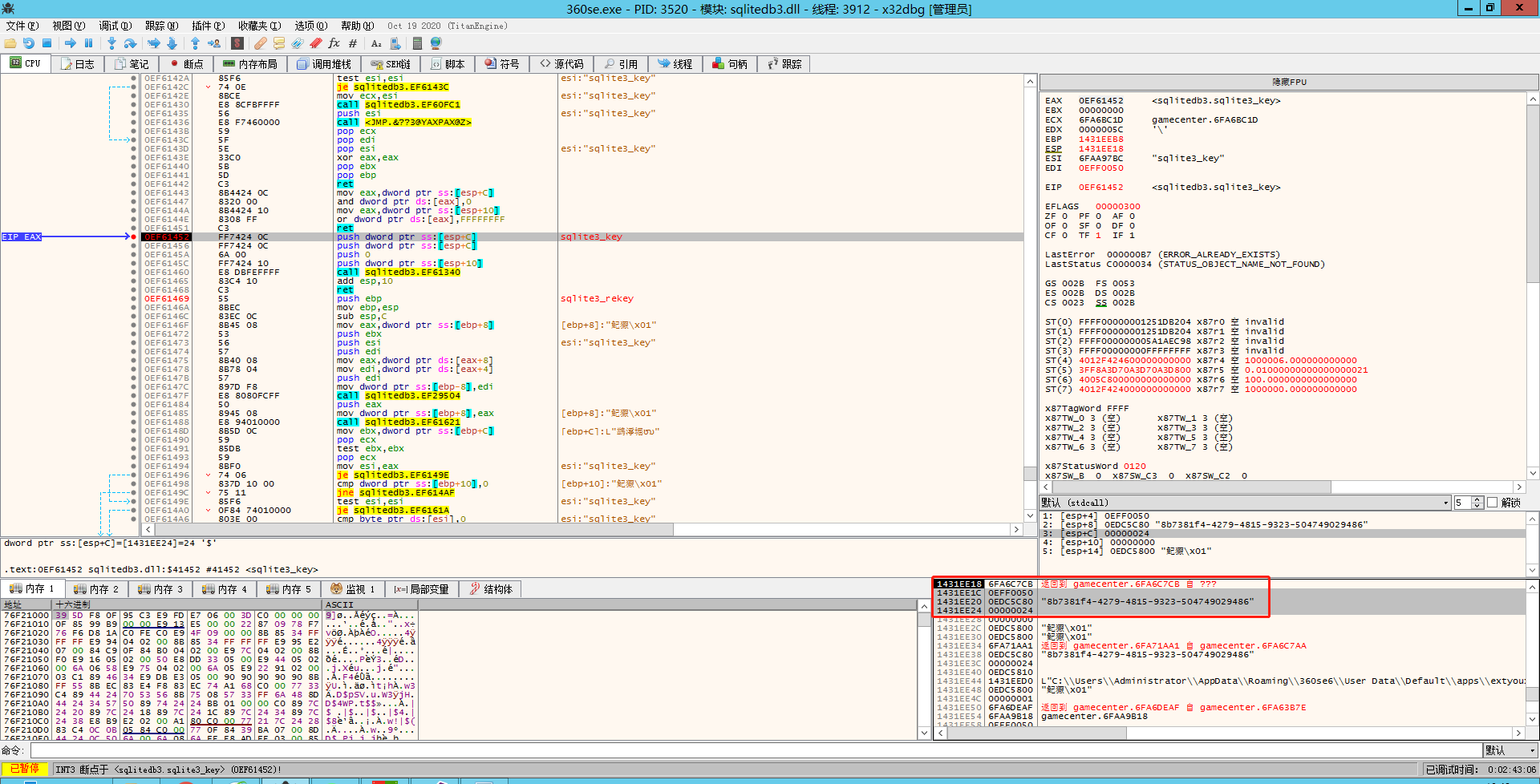The width and height of the screenshot is (1540, 784).
Task: Switch to the 符号 tab
Action: coord(503,63)
